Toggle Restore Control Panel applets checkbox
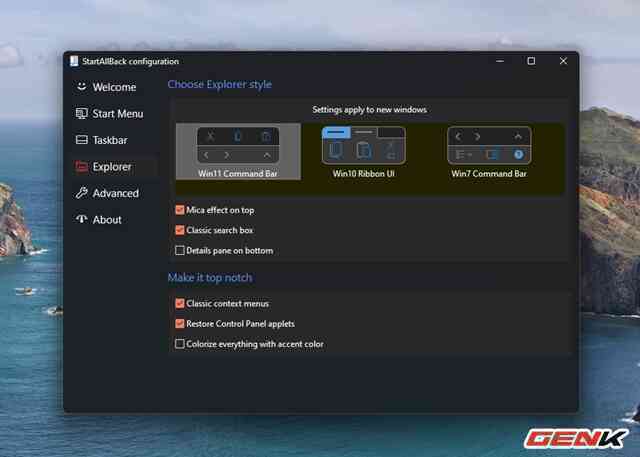The height and width of the screenshot is (457, 640). (x=180, y=324)
